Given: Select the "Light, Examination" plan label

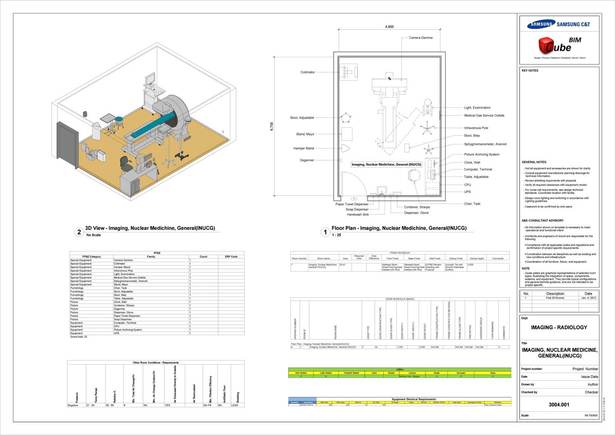Looking at the screenshot, I should tap(477, 107).
